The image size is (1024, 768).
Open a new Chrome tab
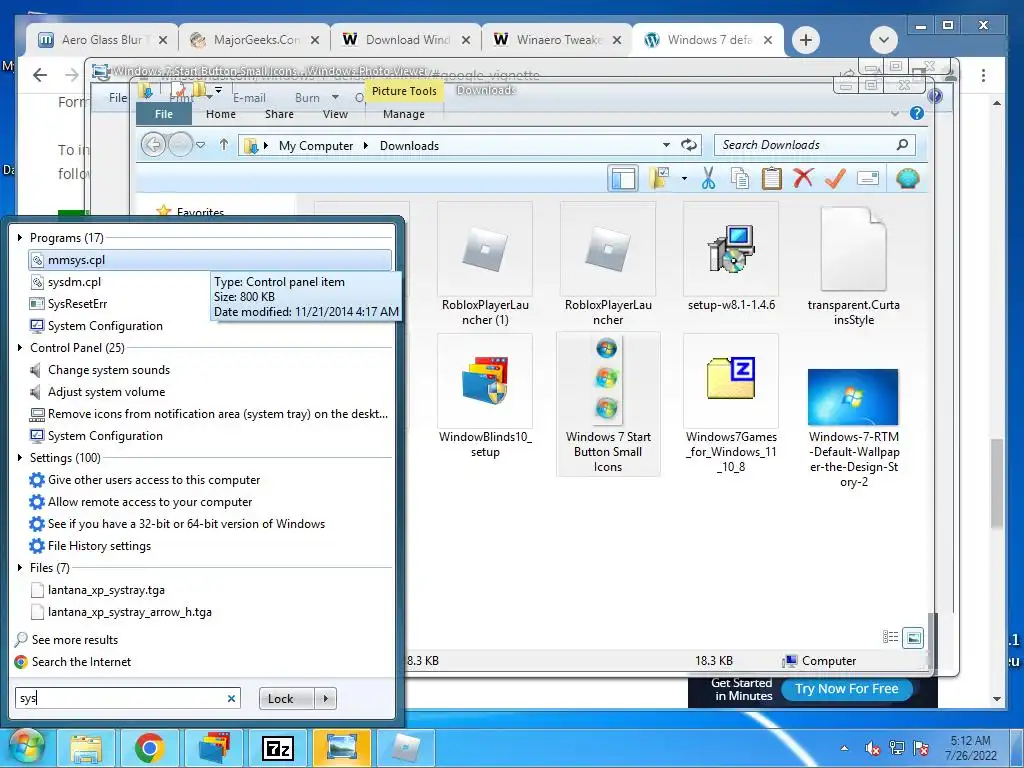pyautogui.click(x=806, y=40)
